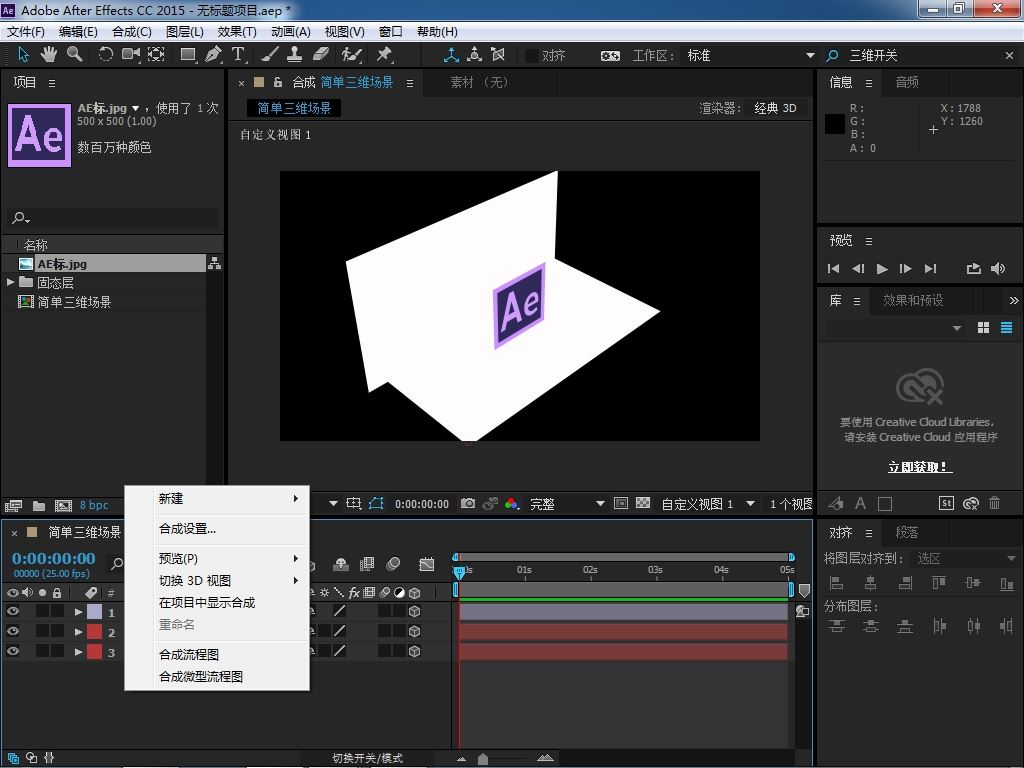Open the 新建 submenu in context menu
Viewport: 1024px width, 768px height.
click(217, 498)
